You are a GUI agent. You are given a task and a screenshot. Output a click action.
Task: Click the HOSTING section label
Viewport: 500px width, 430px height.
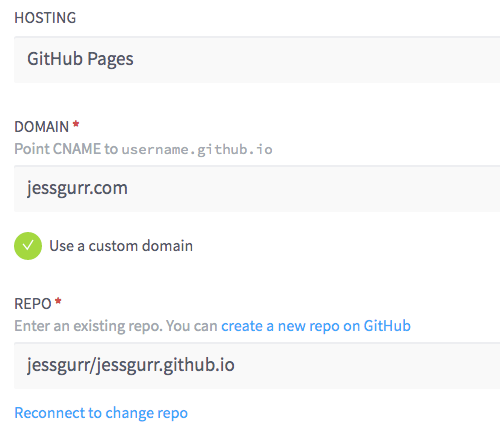pos(45,18)
